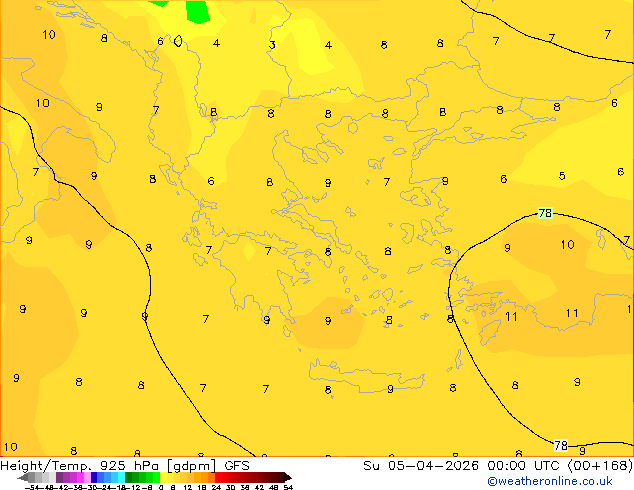634x490 pixels.
Task: Click the yellow swatch at legend value 0
Action: coord(163,477)
